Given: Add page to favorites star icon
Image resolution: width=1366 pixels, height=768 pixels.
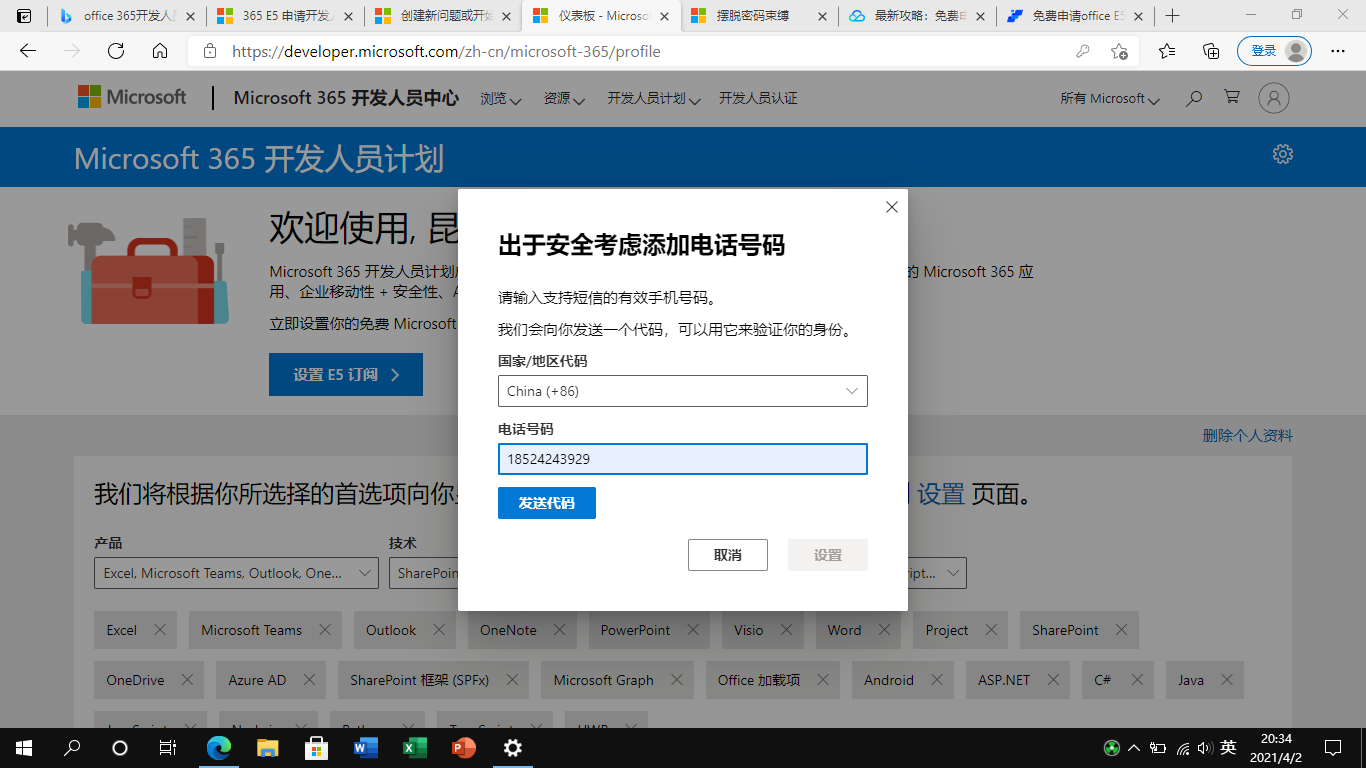Looking at the screenshot, I should pyautogui.click(x=1119, y=51).
